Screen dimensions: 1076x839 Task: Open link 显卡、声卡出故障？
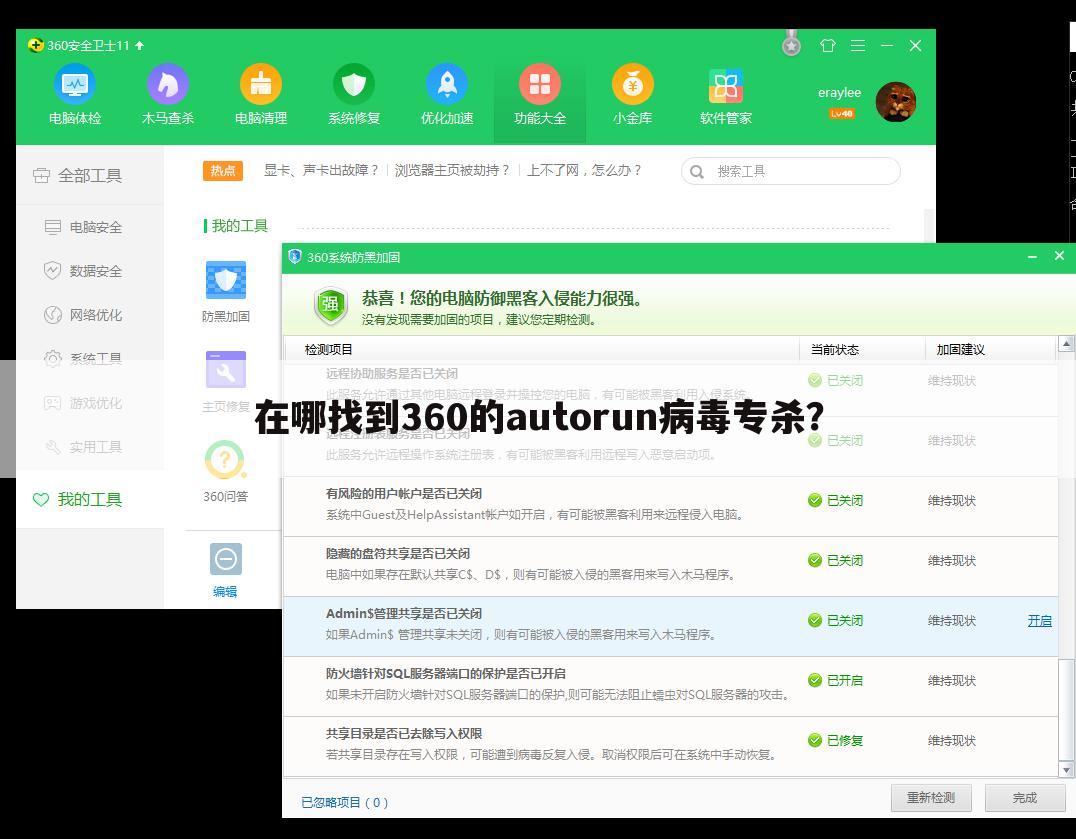321,170
